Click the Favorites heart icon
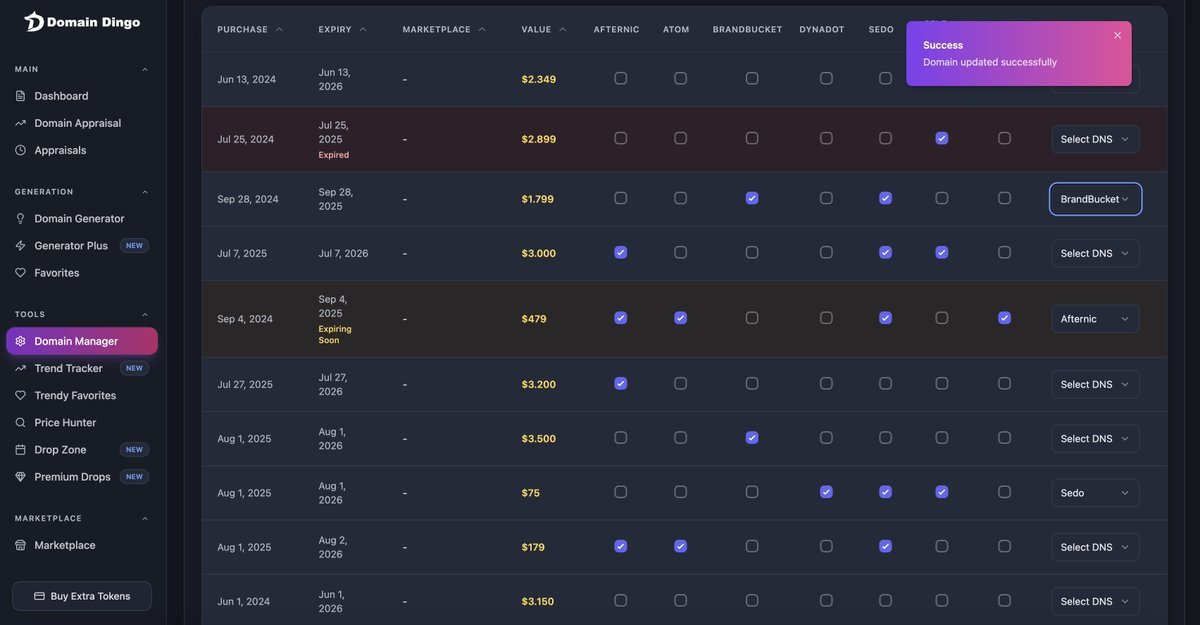This screenshot has height=625, width=1200. 21,273
